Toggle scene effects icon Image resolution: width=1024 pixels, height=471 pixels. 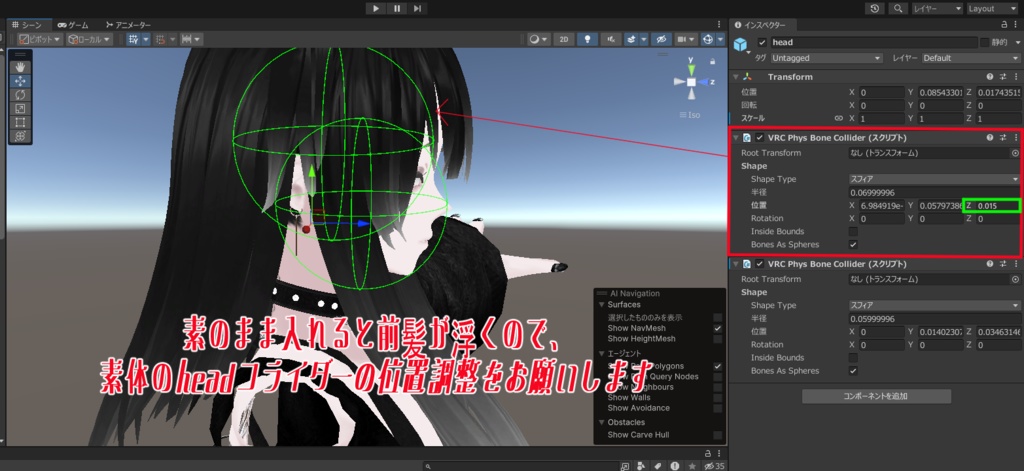coord(631,39)
